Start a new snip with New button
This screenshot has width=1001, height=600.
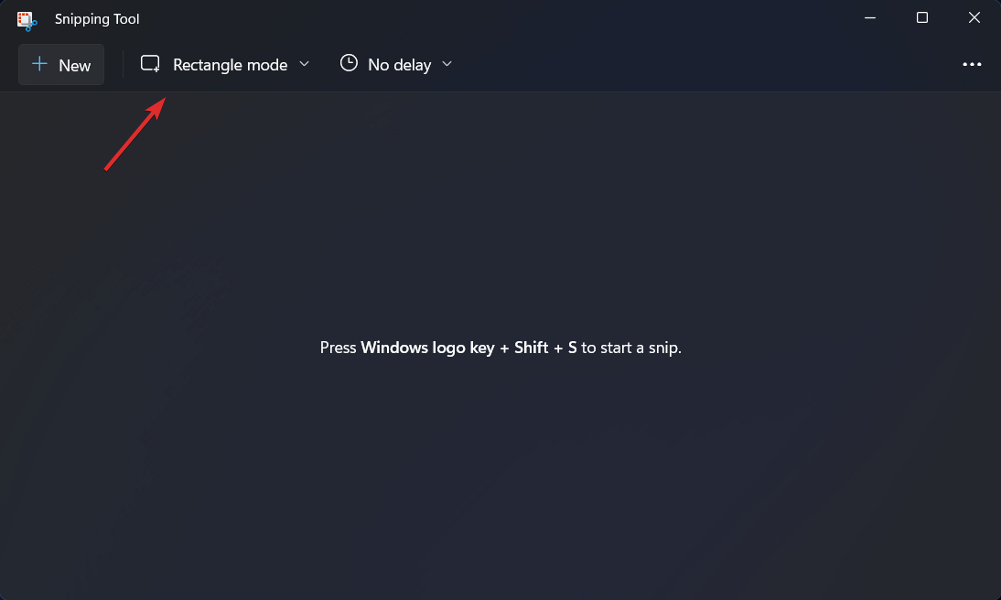61,65
